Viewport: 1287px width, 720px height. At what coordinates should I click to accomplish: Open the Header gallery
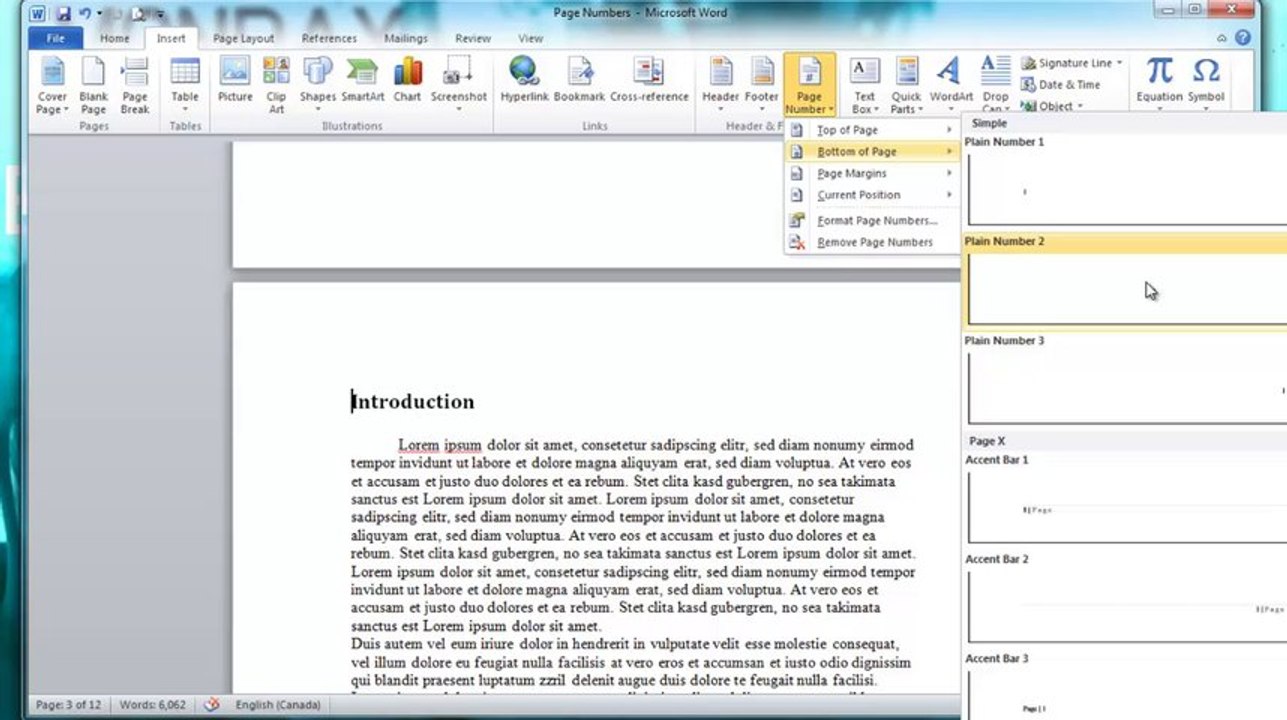click(x=720, y=82)
